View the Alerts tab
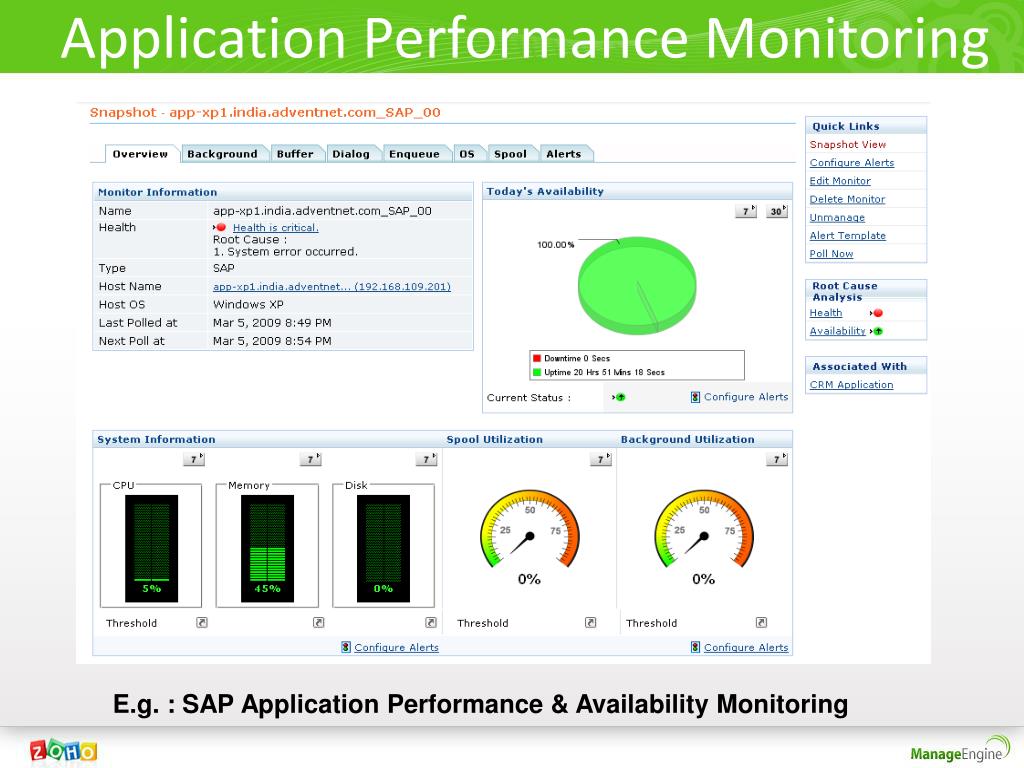This screenshot has width=1024, height=768. [564, 154]
